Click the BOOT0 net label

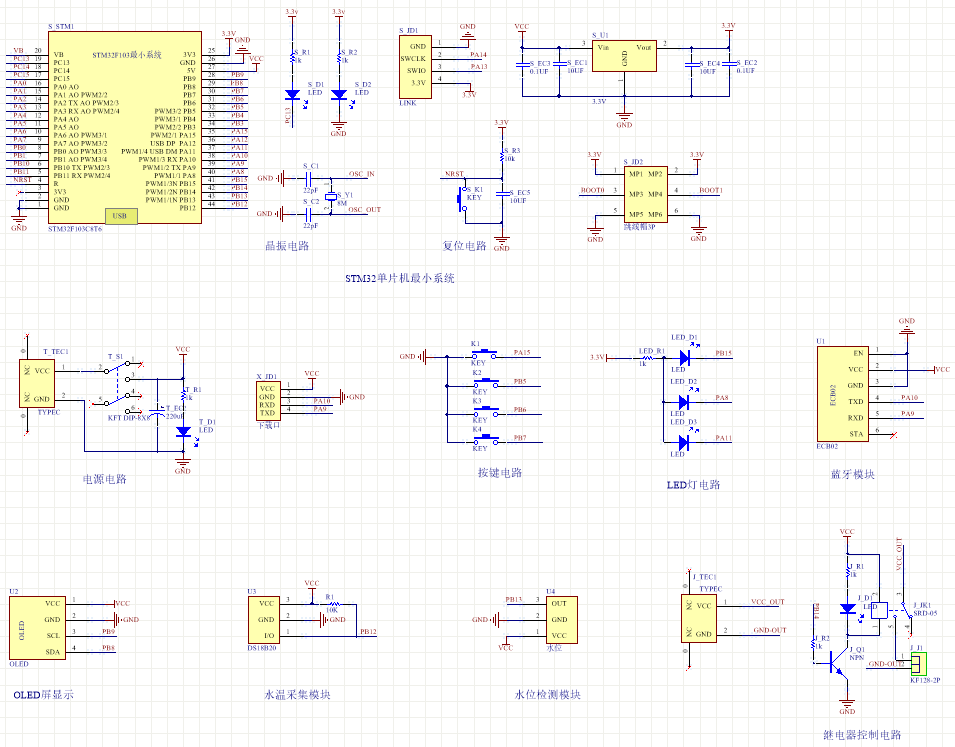[x=592, y=191]
